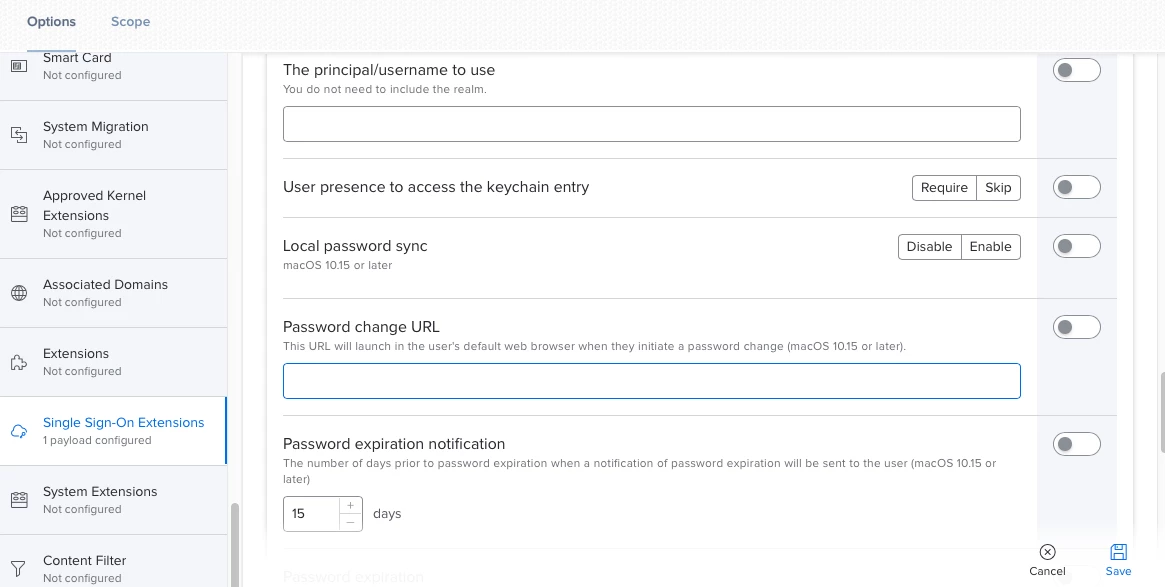Enable the Local password sync toggle
This screenshot has height=587, width=1165.
pos(1076,246)
